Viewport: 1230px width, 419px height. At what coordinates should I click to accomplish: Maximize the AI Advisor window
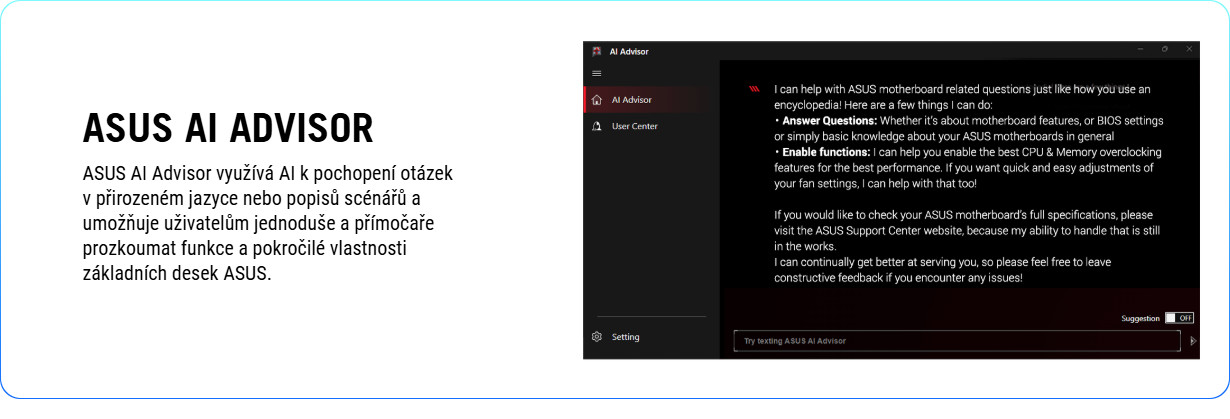[1164, 50]
